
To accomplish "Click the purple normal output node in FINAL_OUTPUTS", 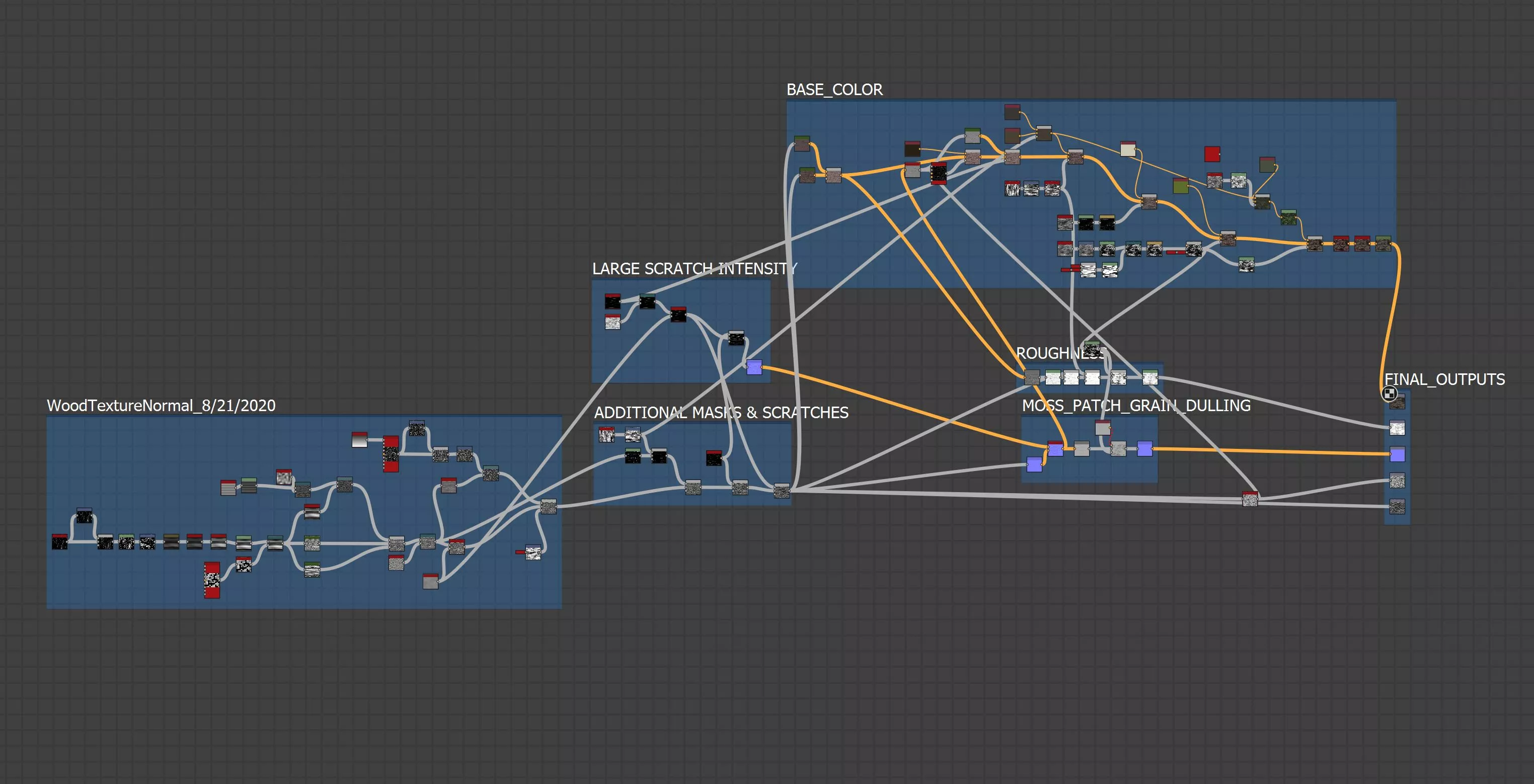I will tap(1397, 455).
